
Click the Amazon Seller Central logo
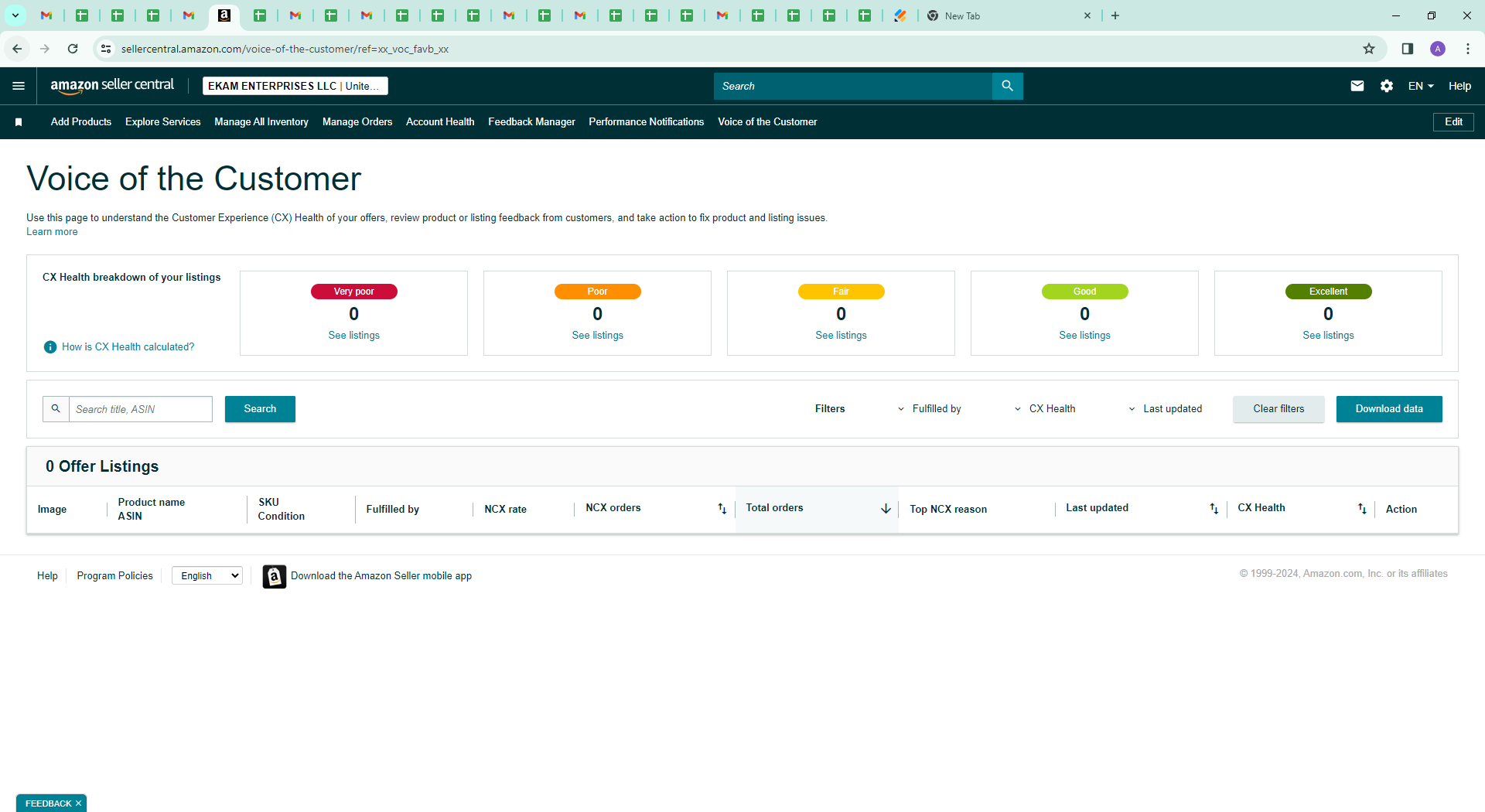pos(112,86)
